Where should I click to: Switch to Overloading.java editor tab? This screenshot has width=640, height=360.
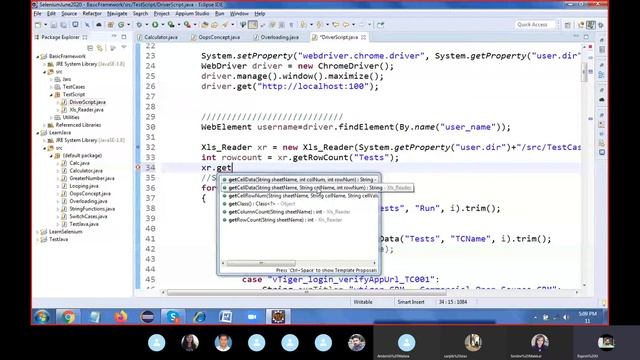point(276,37)
